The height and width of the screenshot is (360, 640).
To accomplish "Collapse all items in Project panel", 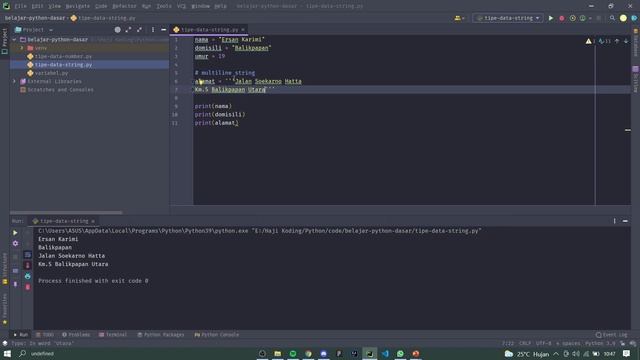I will click(139, 30).
